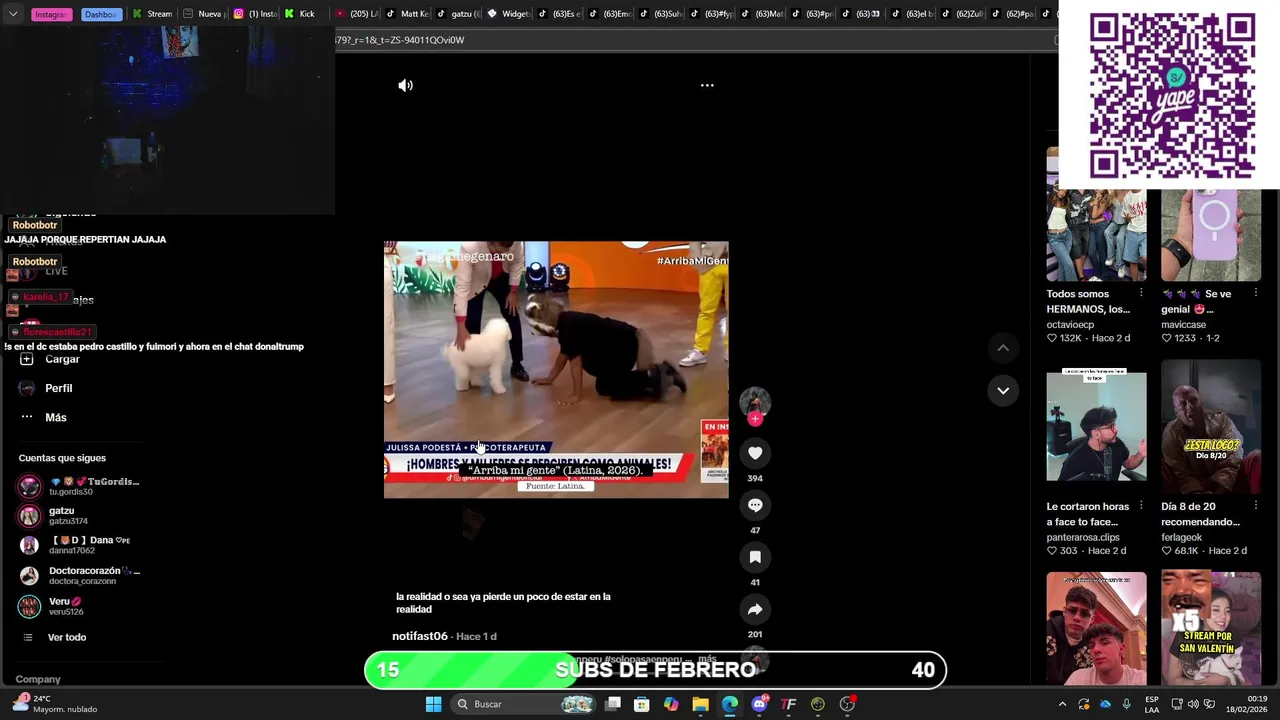Viewport: 1280px width, 720px height.
Task: Open options for the "Todos somos HERMANOS" video
Action: point(1141,293)
